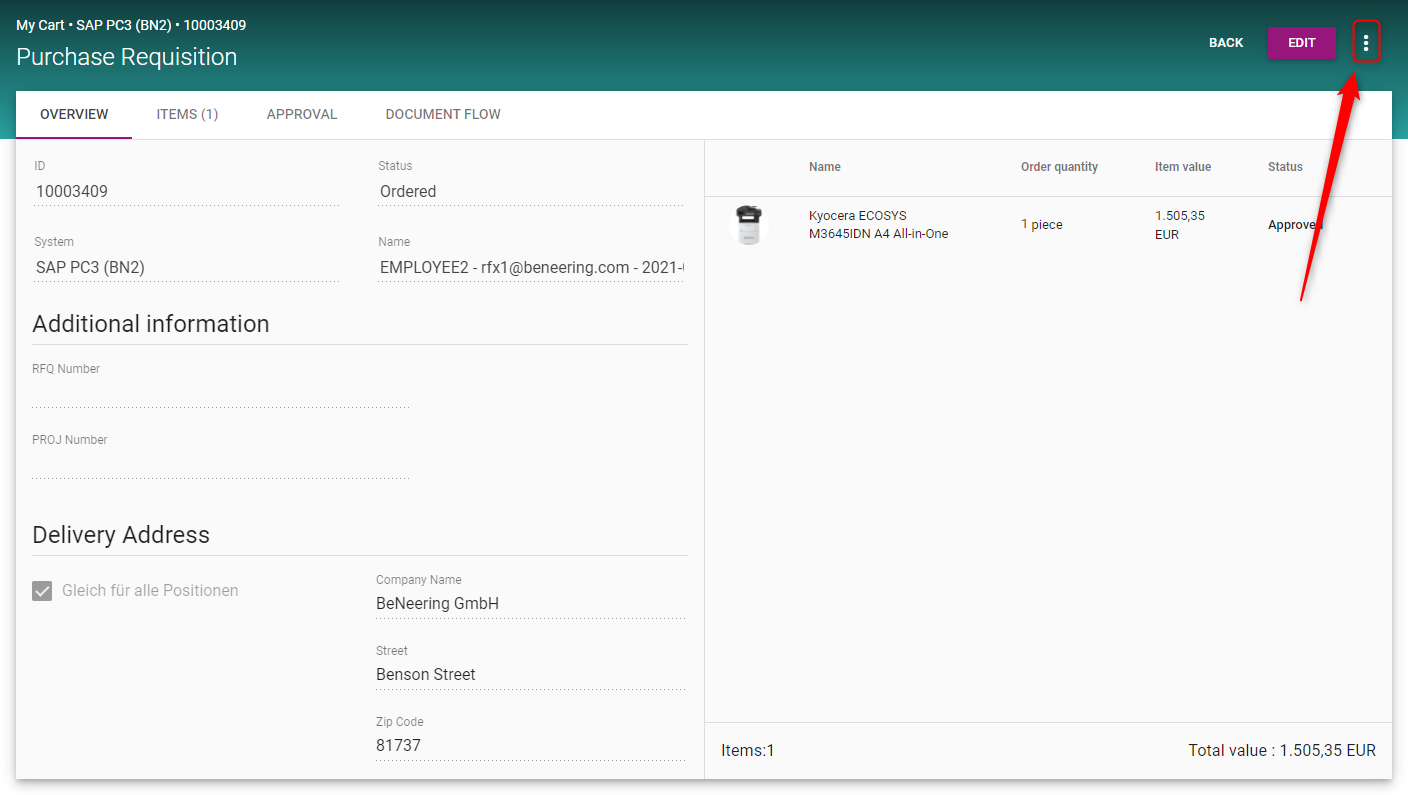
Task: Click the System field SAP PC3 (BN2)
Action: coord(185,268)
